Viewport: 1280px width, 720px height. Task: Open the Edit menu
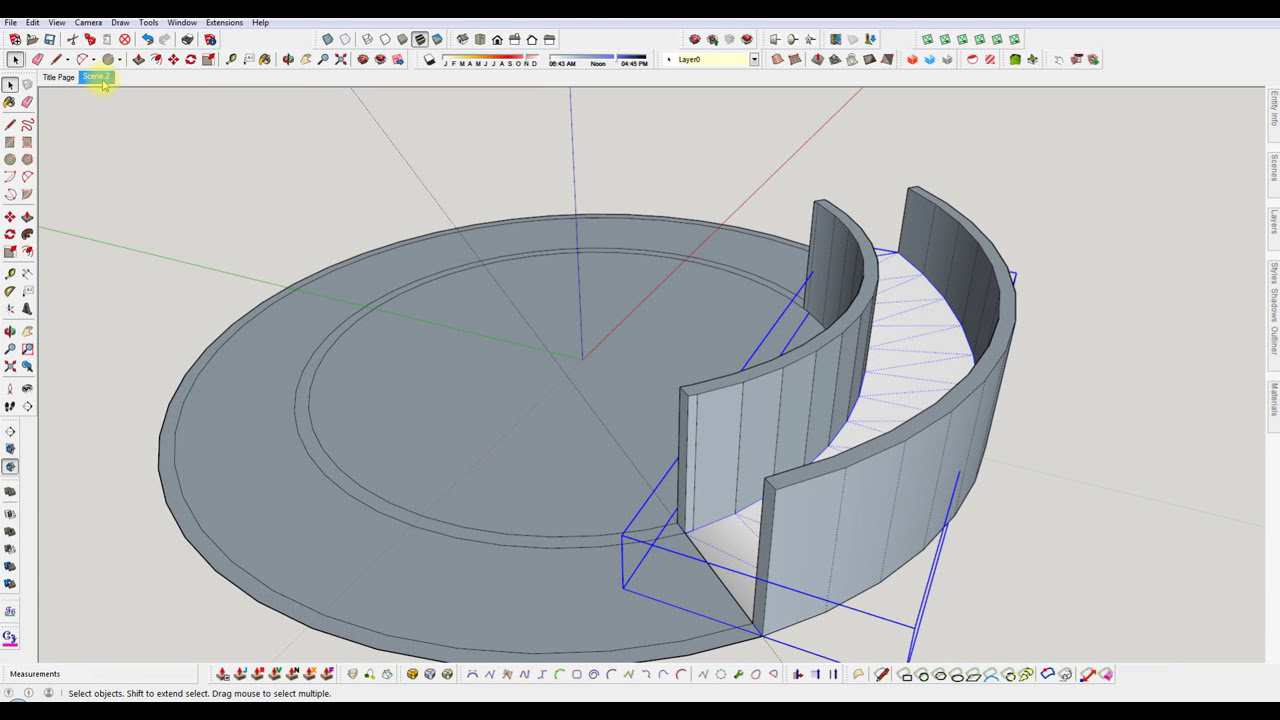pyautogui.click(x=33, y=22)
